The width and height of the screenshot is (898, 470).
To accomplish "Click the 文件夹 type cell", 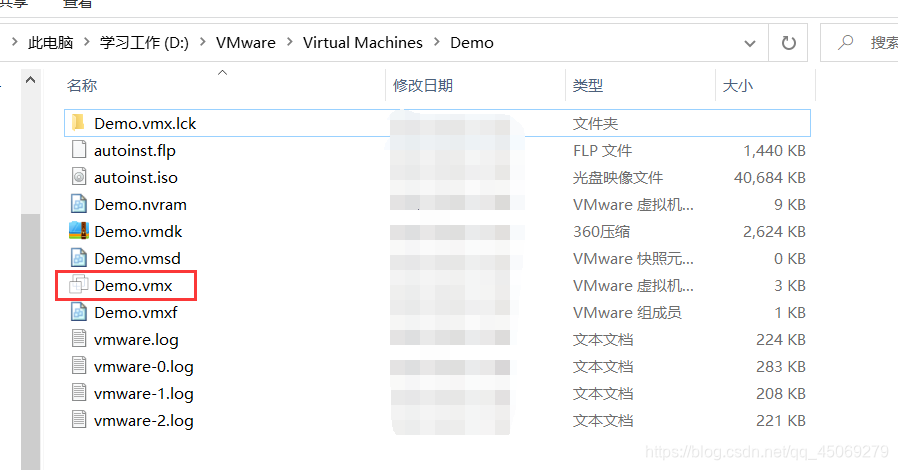I will [595, 124].
